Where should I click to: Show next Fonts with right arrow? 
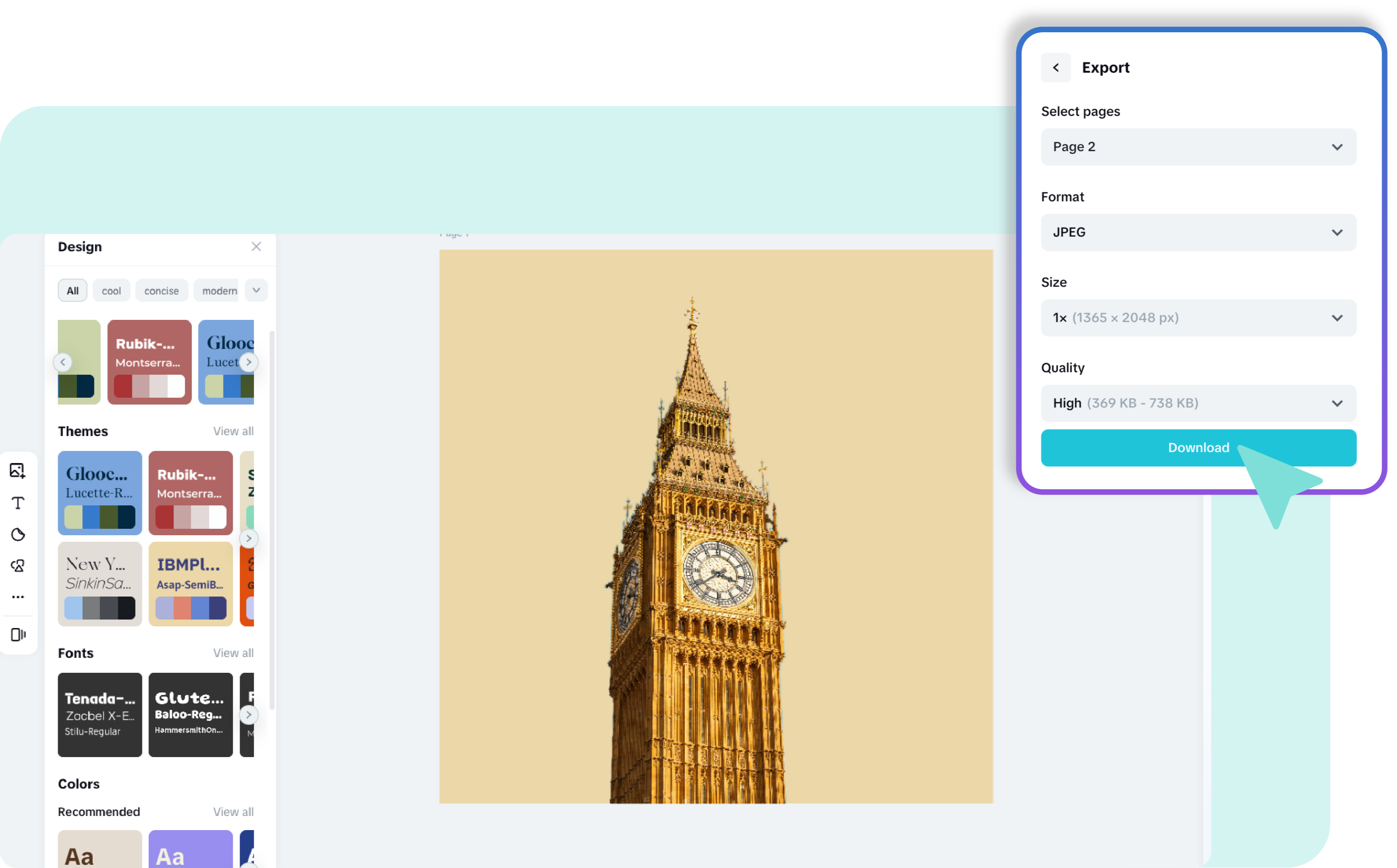(x=248, y=715)
